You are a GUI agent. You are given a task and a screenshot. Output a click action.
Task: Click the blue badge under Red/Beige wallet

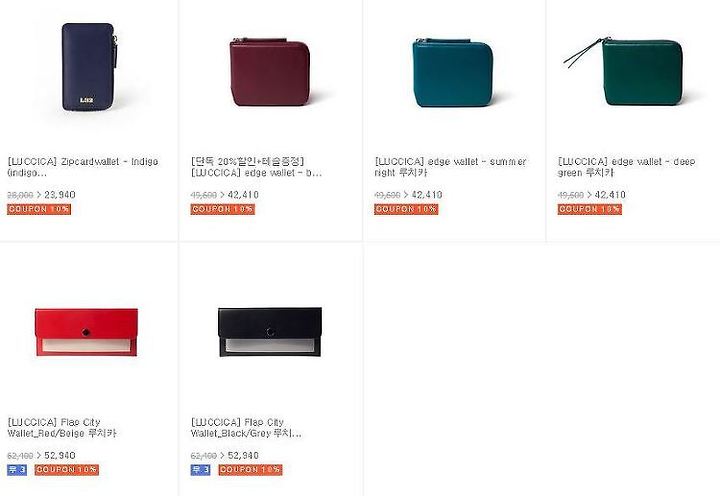click(x=17, y=470)
